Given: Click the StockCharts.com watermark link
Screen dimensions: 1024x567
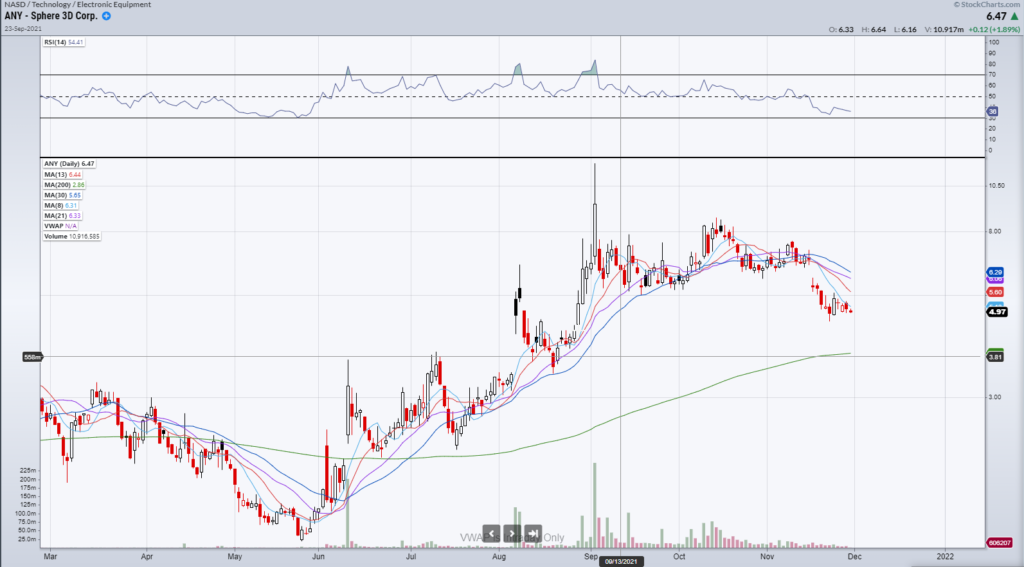Looking at the screenshot, I should 991,5.
